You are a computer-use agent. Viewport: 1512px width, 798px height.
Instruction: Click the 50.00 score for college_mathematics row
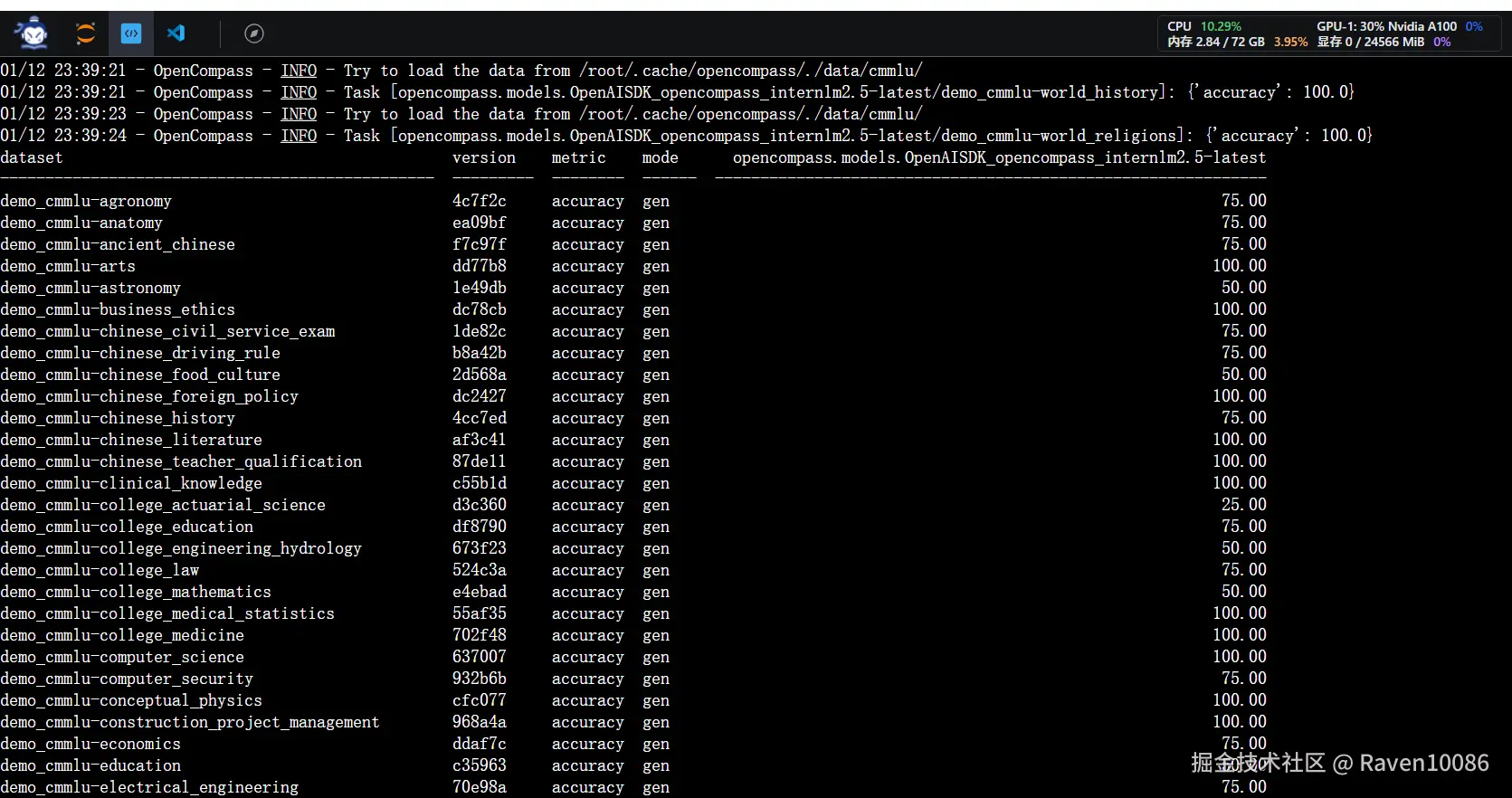point(1244,592)
